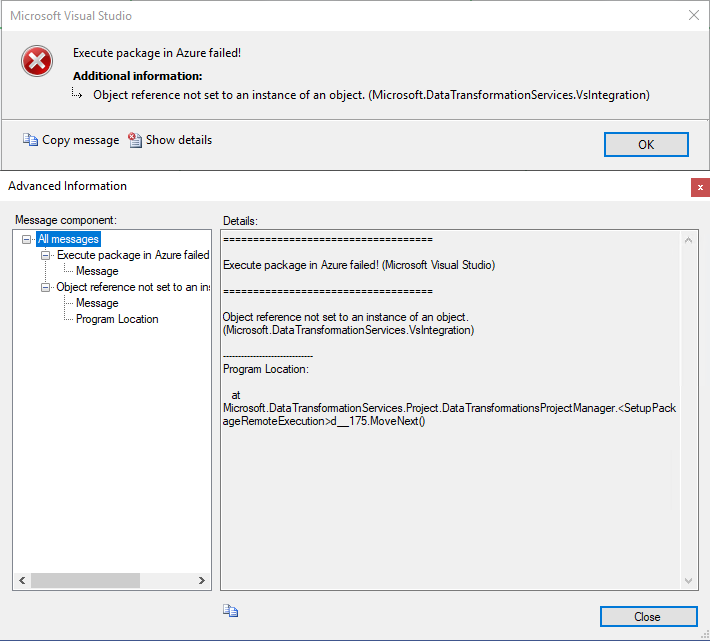This screenshot has width=710, height=641.
Task: Click the tree horizontal scrollbar right arrow
Action: coord(201,580)
